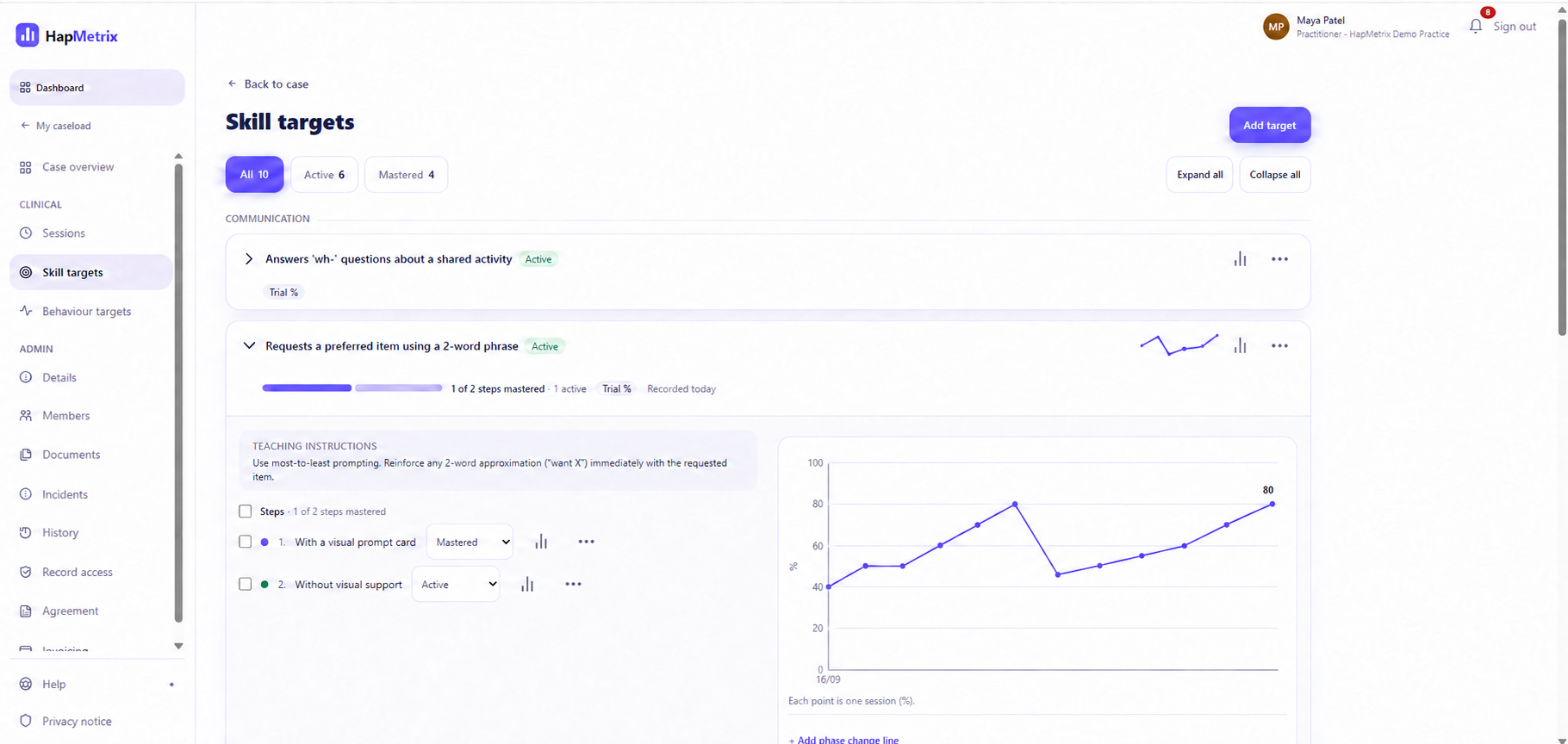Screen dimensions: 1568x744
Task: Click the HapMetrix logo icon
Action: [28, 35]
